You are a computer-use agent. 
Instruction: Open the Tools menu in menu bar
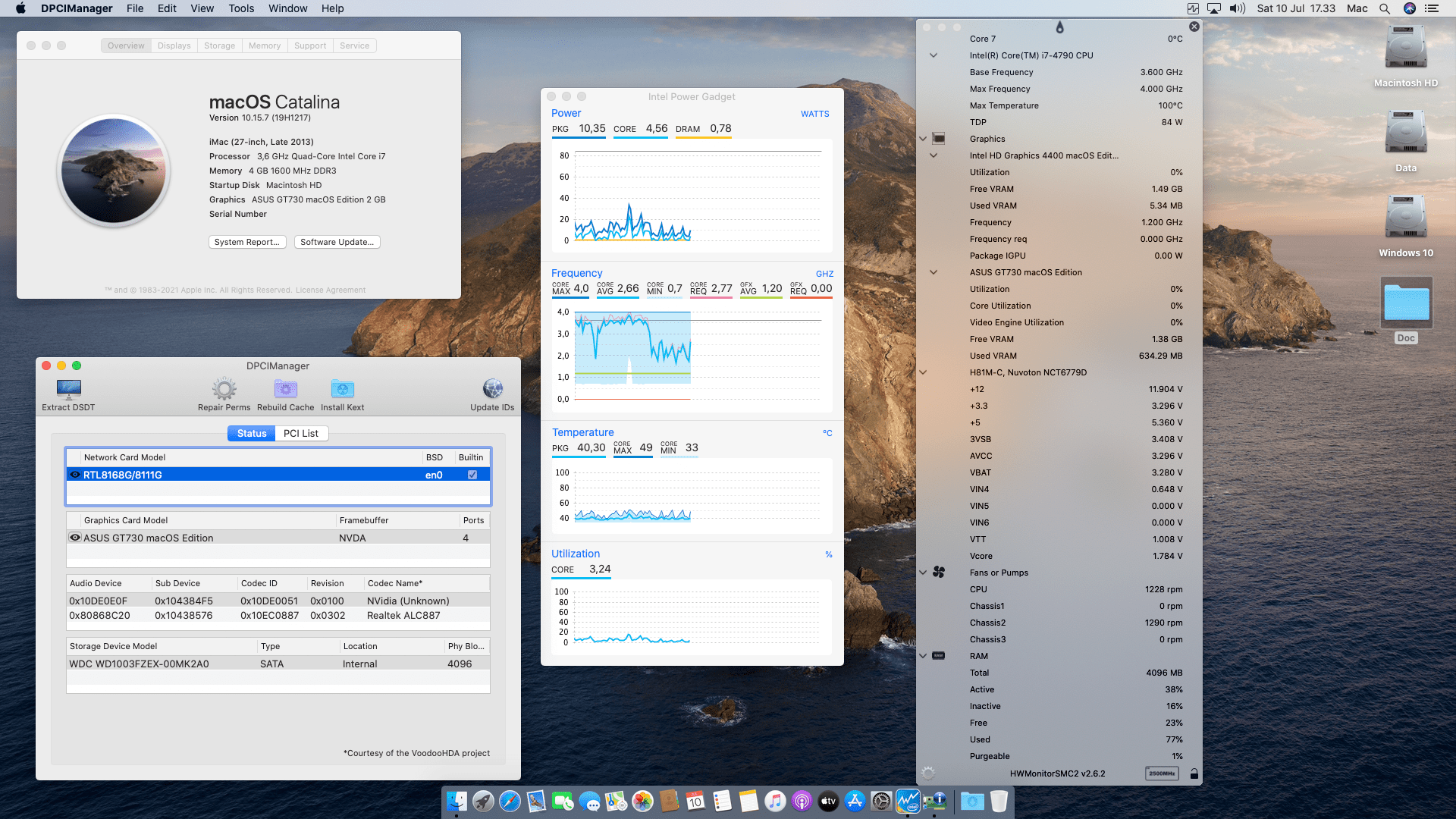[241, 8]
